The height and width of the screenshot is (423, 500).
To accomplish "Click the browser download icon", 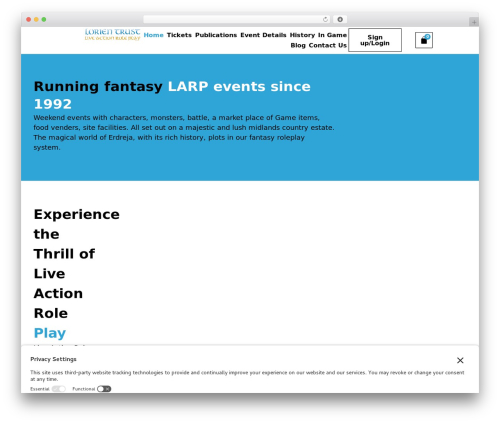I will coord(340,19).
